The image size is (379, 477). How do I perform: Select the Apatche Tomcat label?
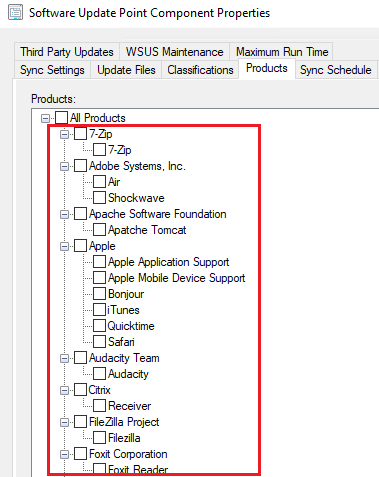coord(147,230)
